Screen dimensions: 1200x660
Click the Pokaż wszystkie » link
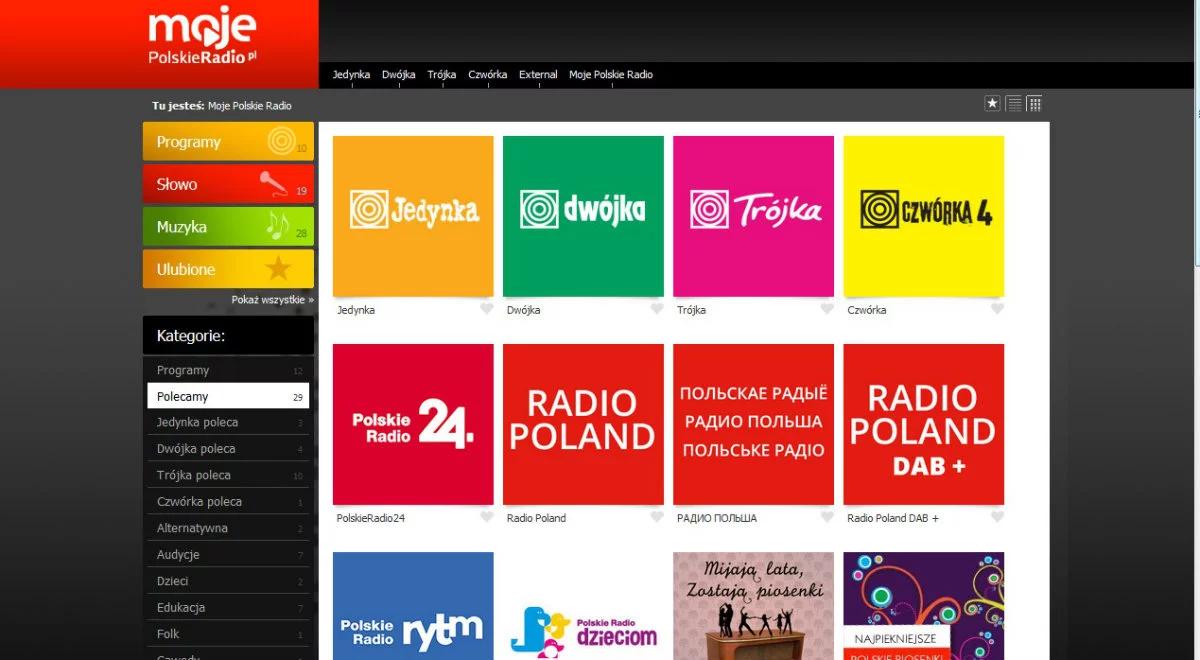click(273, 299)
